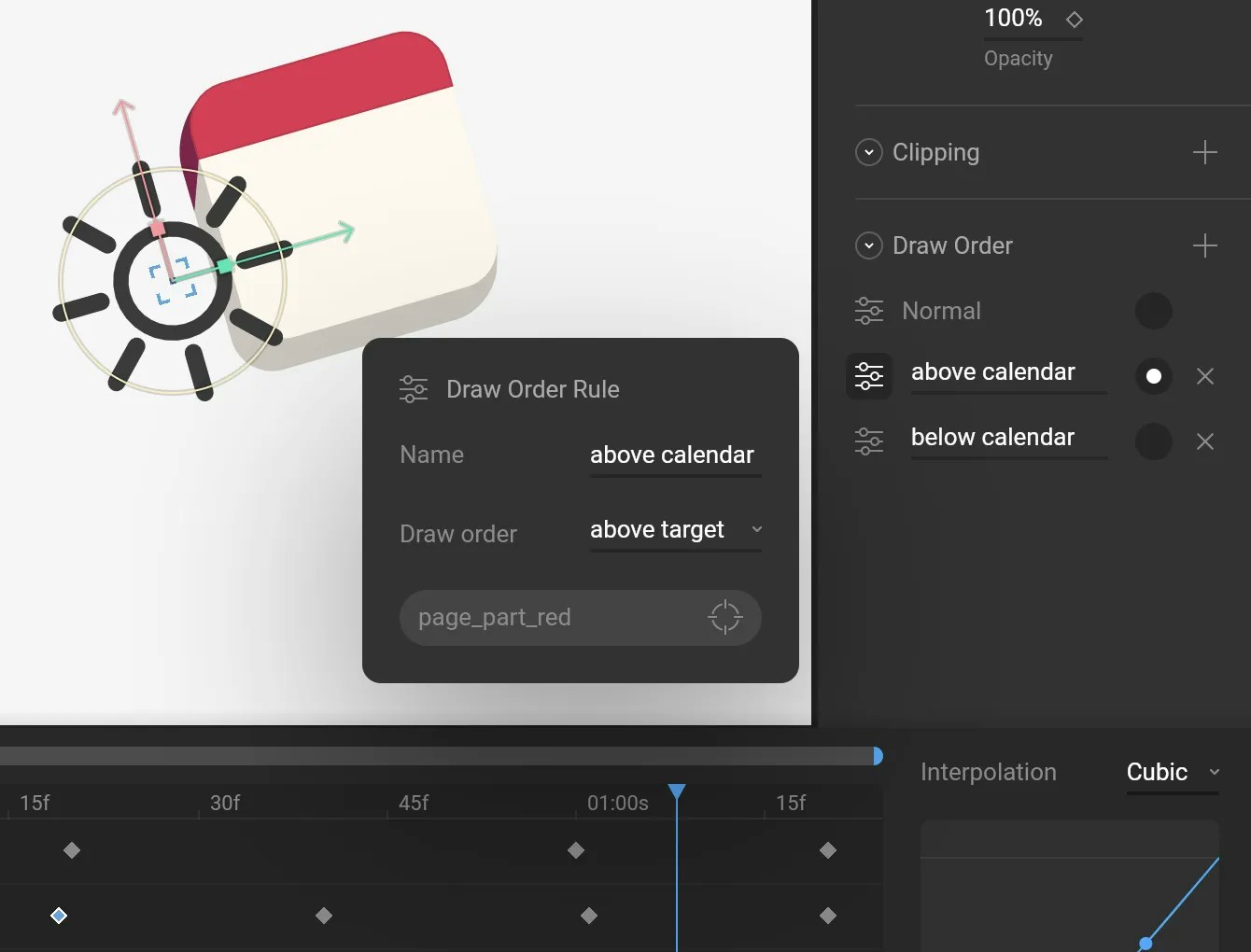Collapse the Draw Order section chevron
This screenshot has height=952, width=1251.
coord(868,245)
